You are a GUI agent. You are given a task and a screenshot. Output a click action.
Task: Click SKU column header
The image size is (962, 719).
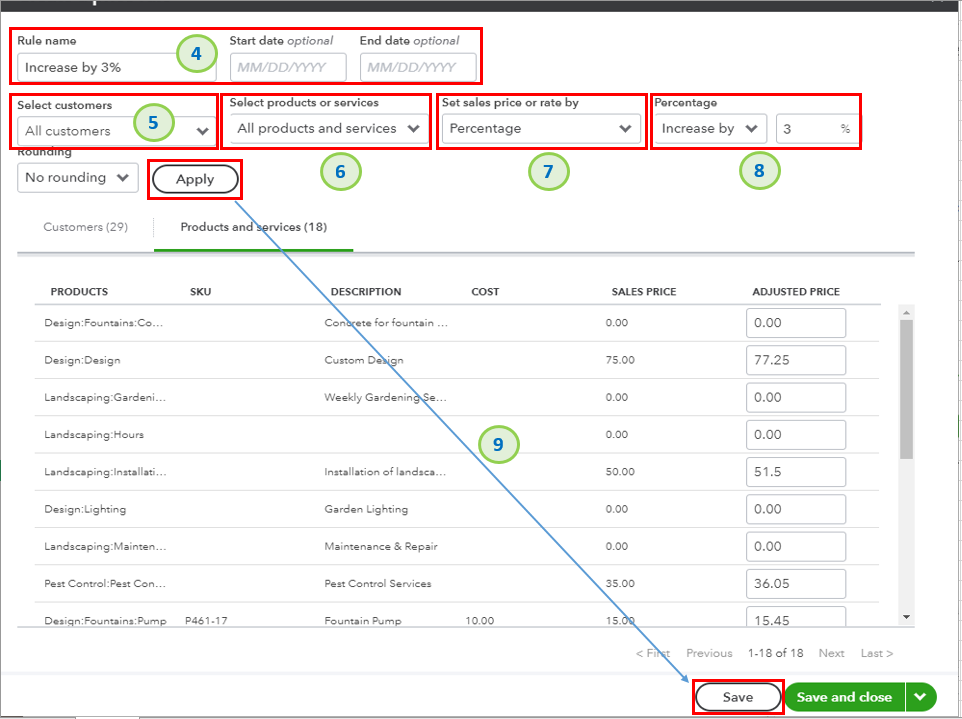[x=201, y=292]
